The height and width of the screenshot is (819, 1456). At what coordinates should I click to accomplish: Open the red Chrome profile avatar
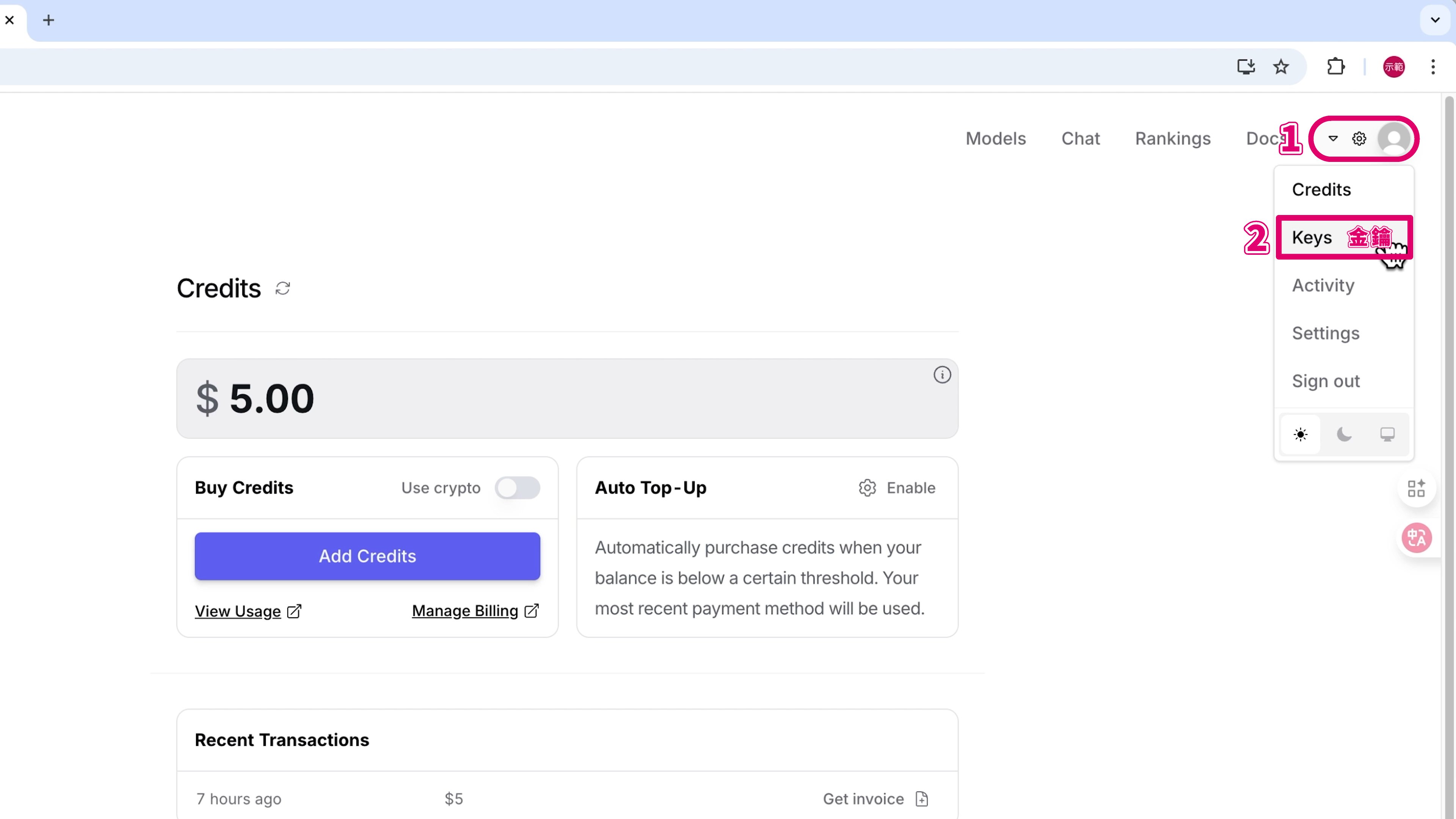pyautogui.click(x=1394, y=67)
